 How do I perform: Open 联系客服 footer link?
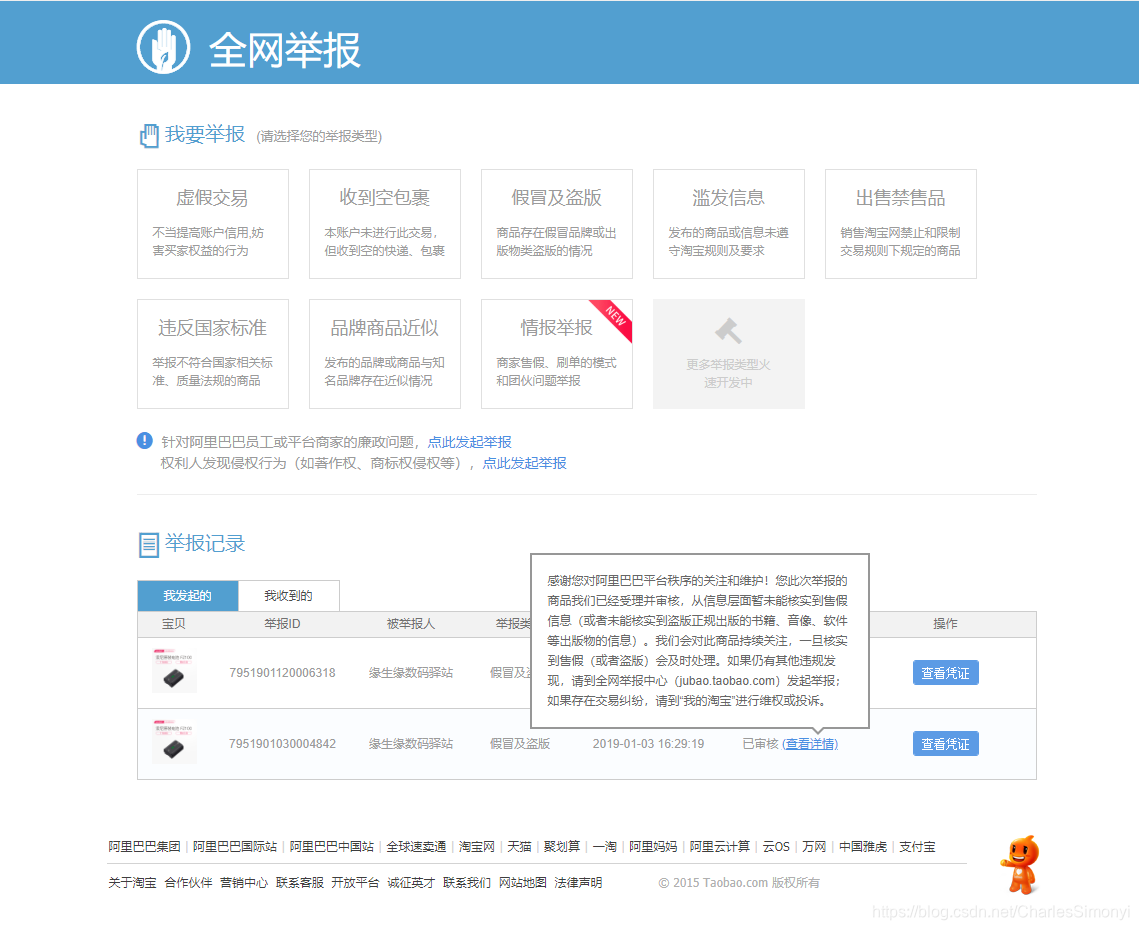click(x=300, y=883)
